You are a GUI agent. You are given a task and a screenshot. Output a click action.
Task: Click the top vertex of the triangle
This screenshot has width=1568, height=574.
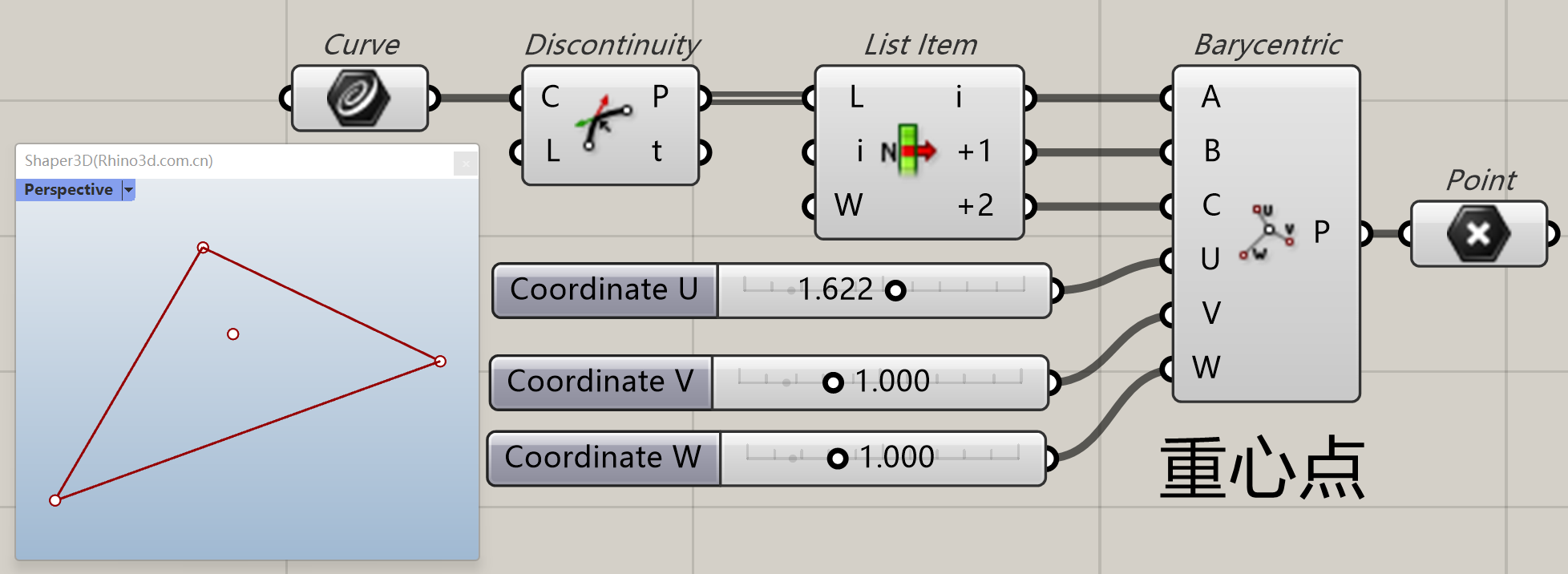point(203,248)
